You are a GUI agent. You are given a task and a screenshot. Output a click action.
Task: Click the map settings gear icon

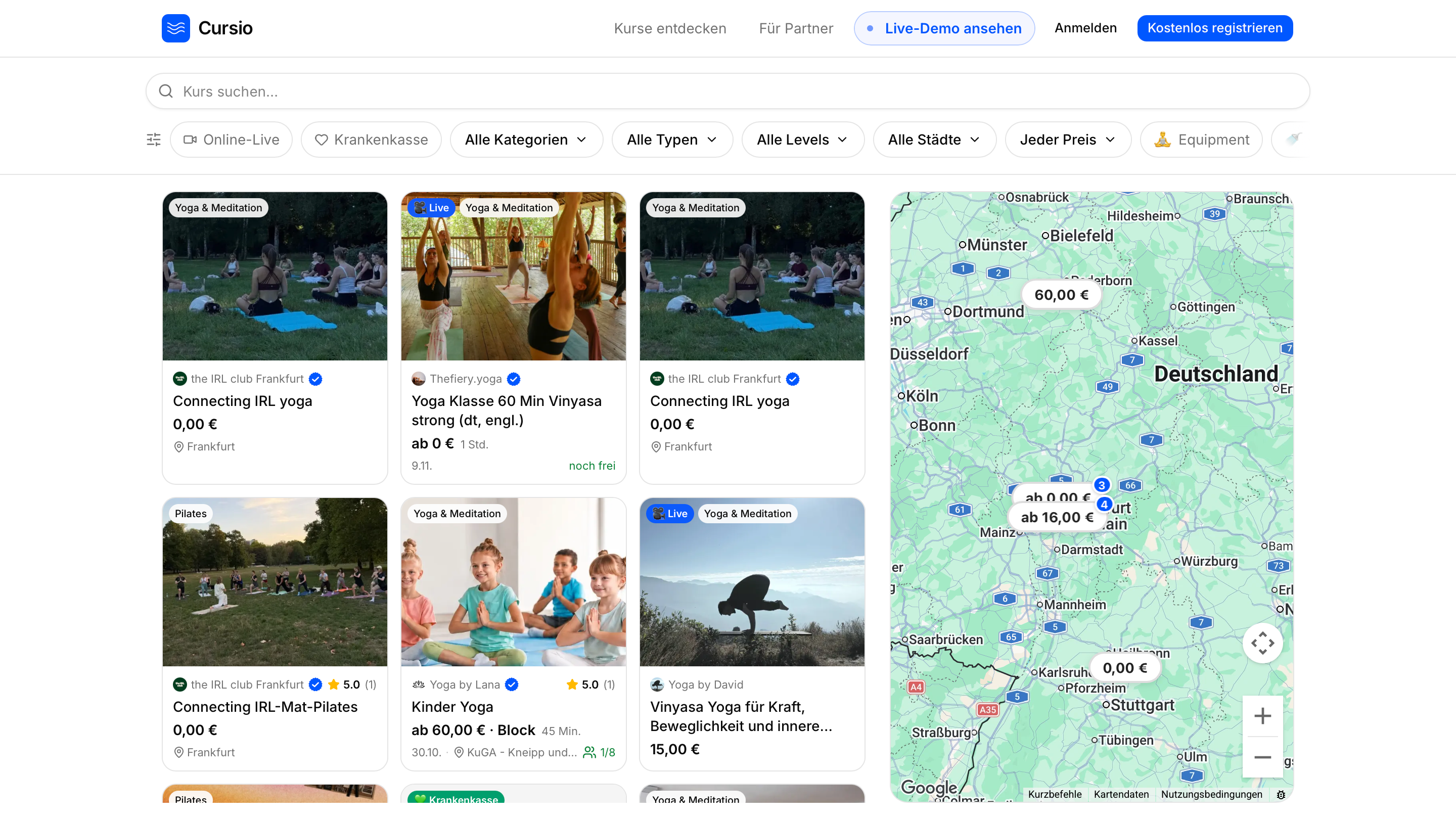(1281, 794)
